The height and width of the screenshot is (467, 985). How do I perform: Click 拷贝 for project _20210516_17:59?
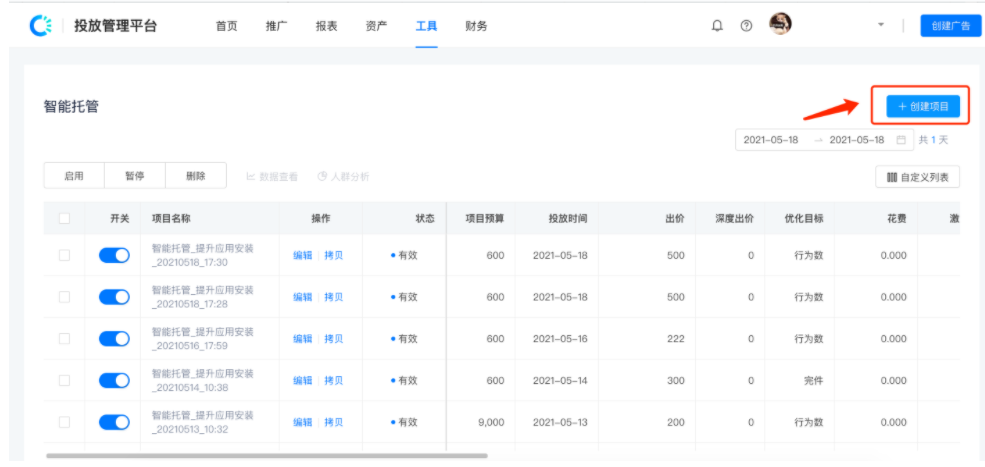point(334,339)
